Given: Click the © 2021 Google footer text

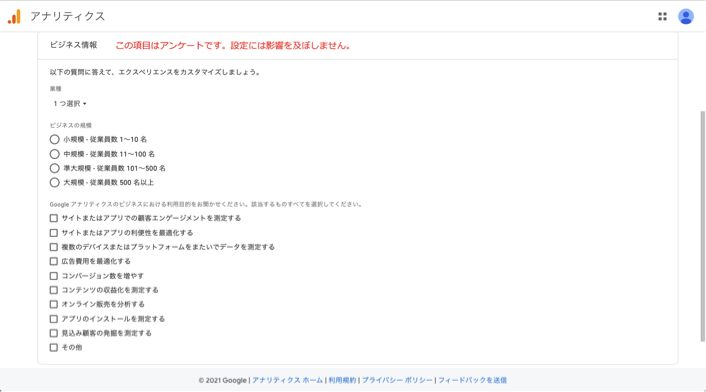Looking at the screenshot, I should click(222, 380).
